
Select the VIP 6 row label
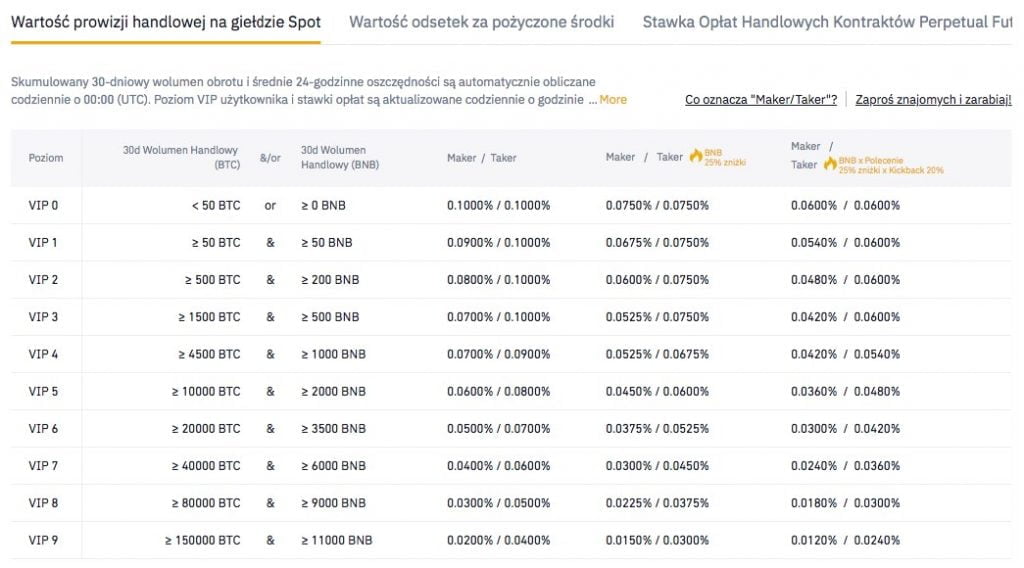pos(43,428)
